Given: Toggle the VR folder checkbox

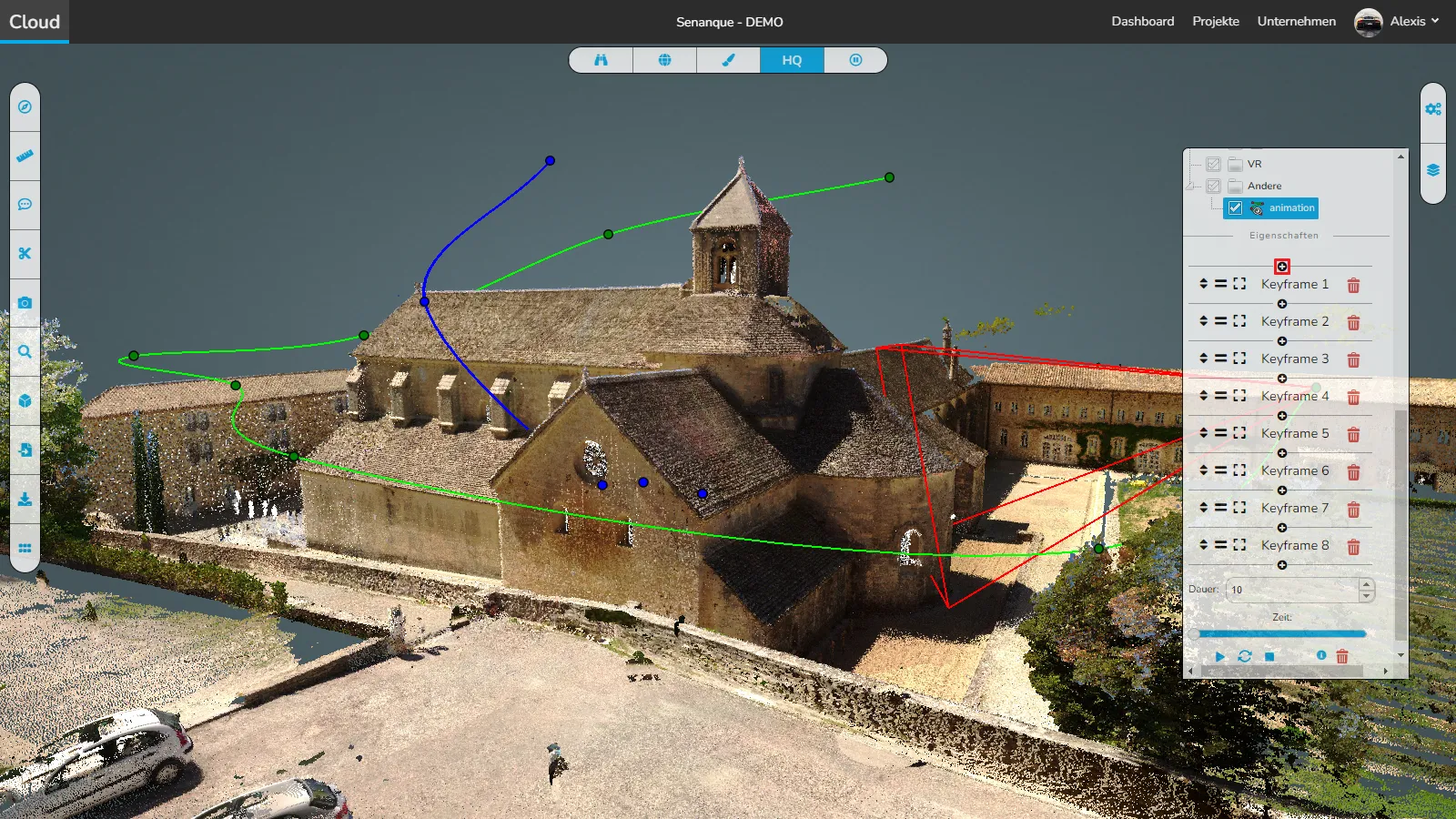Looking at the screenshot, I should (x=1213, y=165).
